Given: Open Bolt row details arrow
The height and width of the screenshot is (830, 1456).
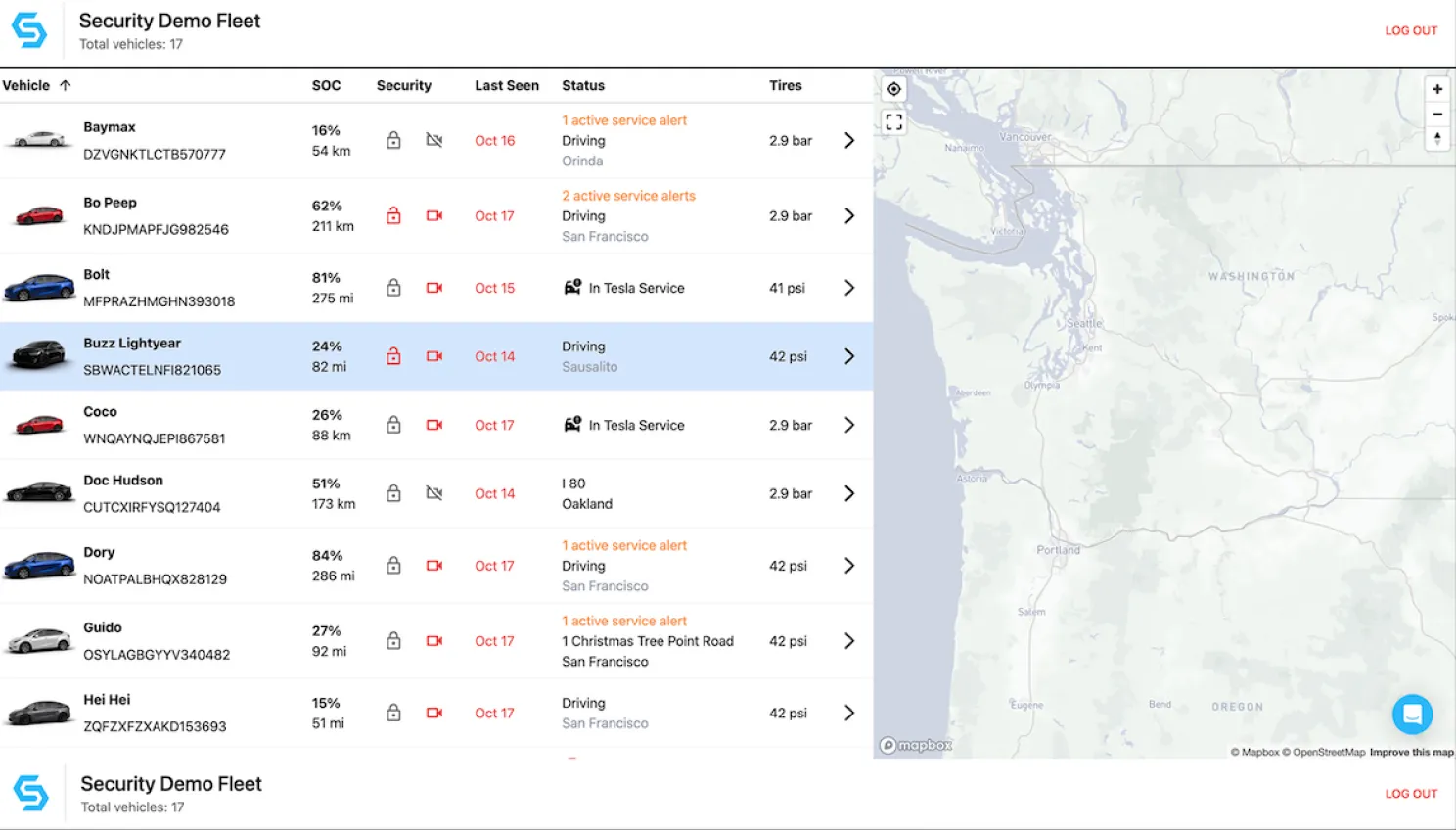Looking at the screenshot, I should (x=849, y=288).
